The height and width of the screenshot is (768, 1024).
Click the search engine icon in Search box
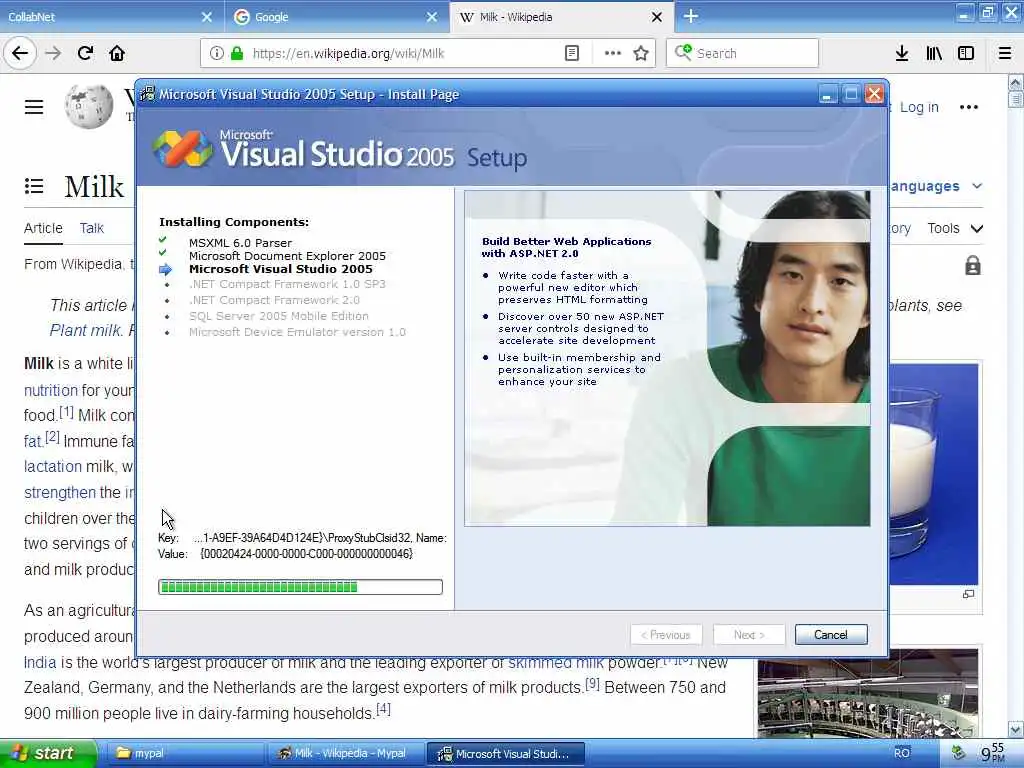tap(683, 52)
